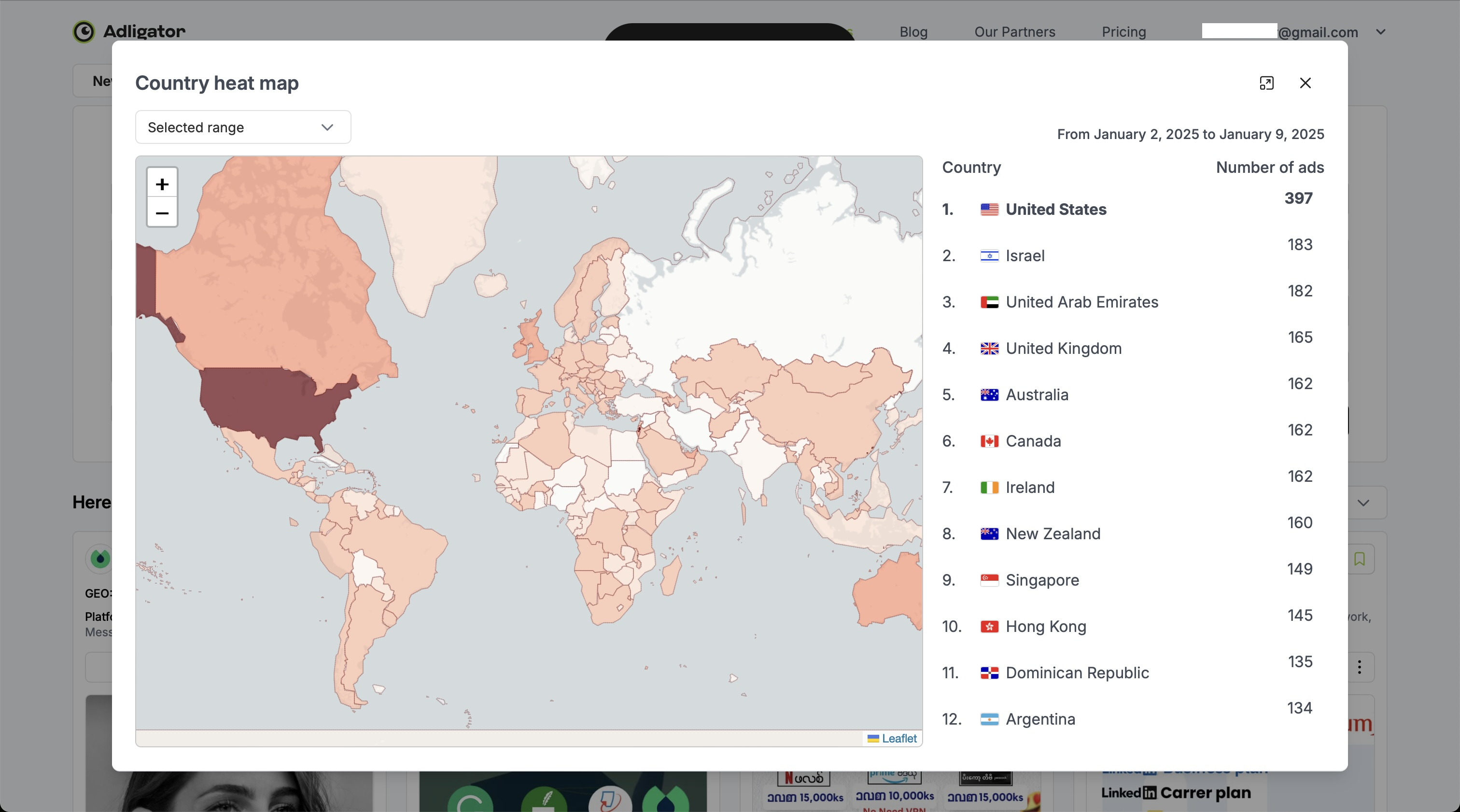The image size is (1460, 812).
Task: Open the Blog page
Action: [x=913, y=32]
